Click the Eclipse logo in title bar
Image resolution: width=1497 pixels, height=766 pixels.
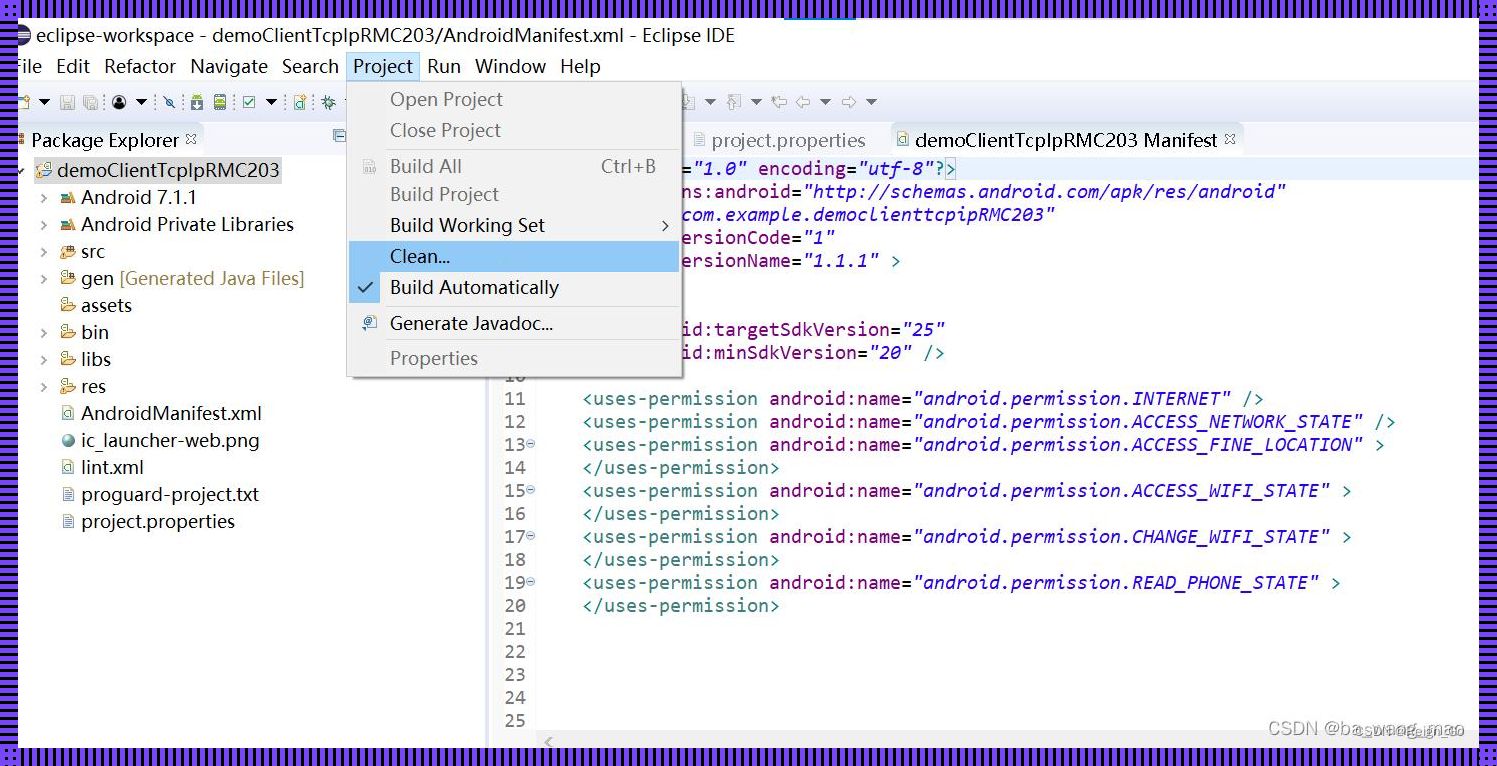tap(22, 36)
